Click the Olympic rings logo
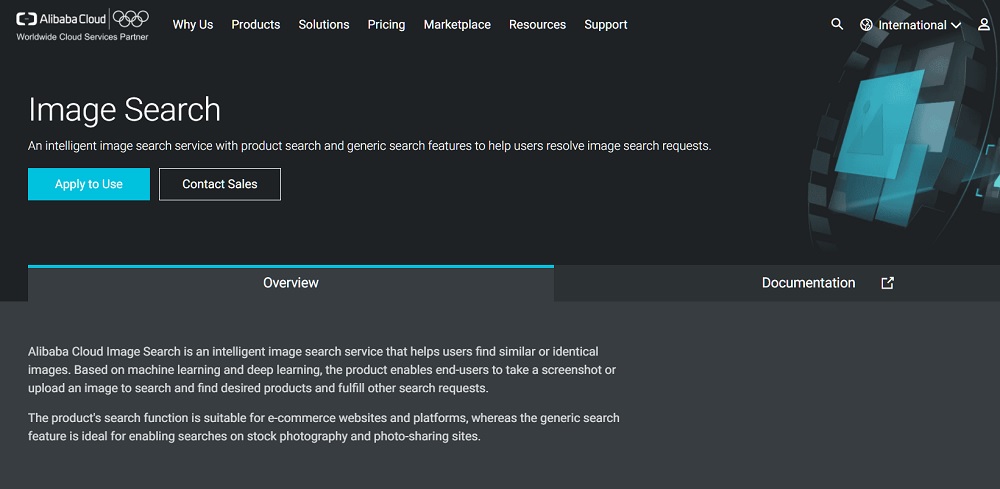This screenshot has width=1000, height=489. [131, 18]
